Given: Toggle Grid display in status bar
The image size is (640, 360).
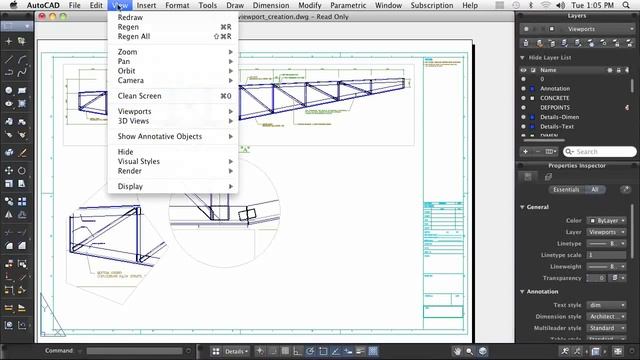Looking at the screenshot, I should click(x=285, y=351).
